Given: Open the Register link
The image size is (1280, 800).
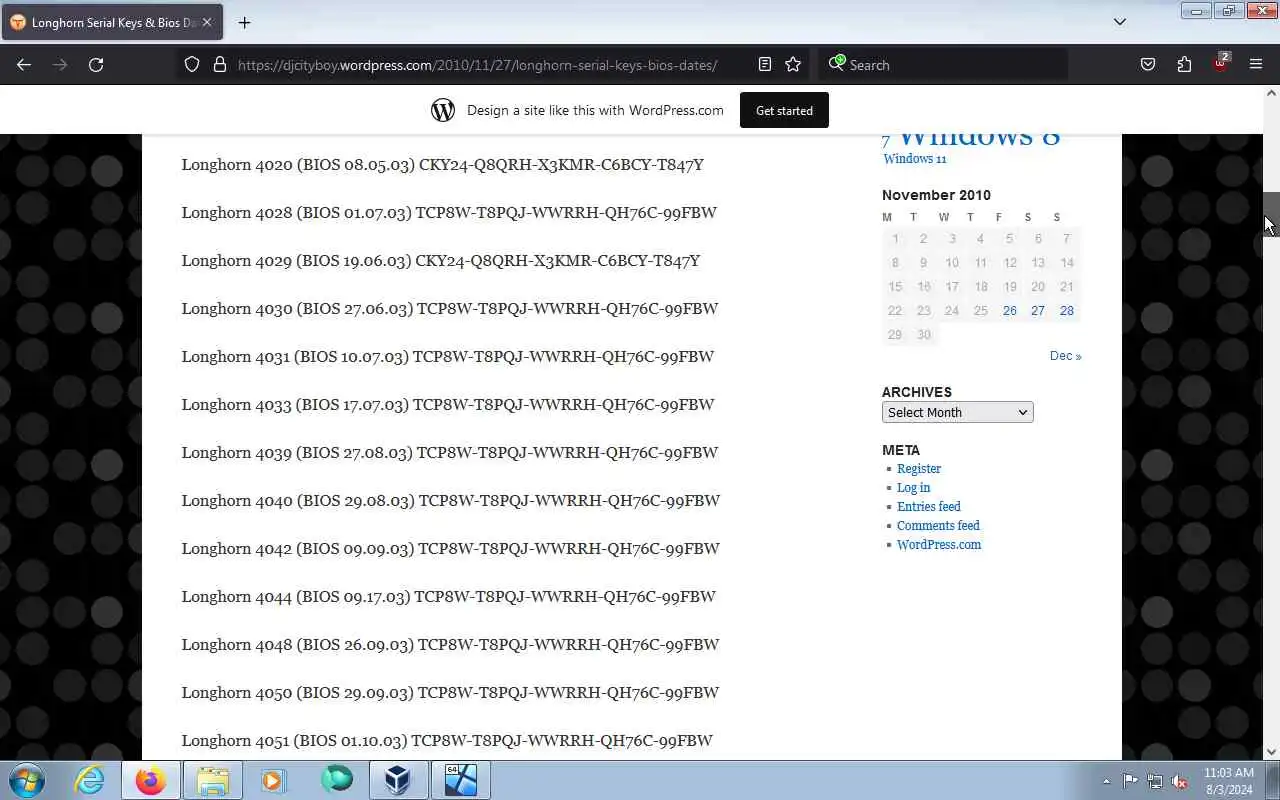Looking at the screenshot, I should 918,468.
